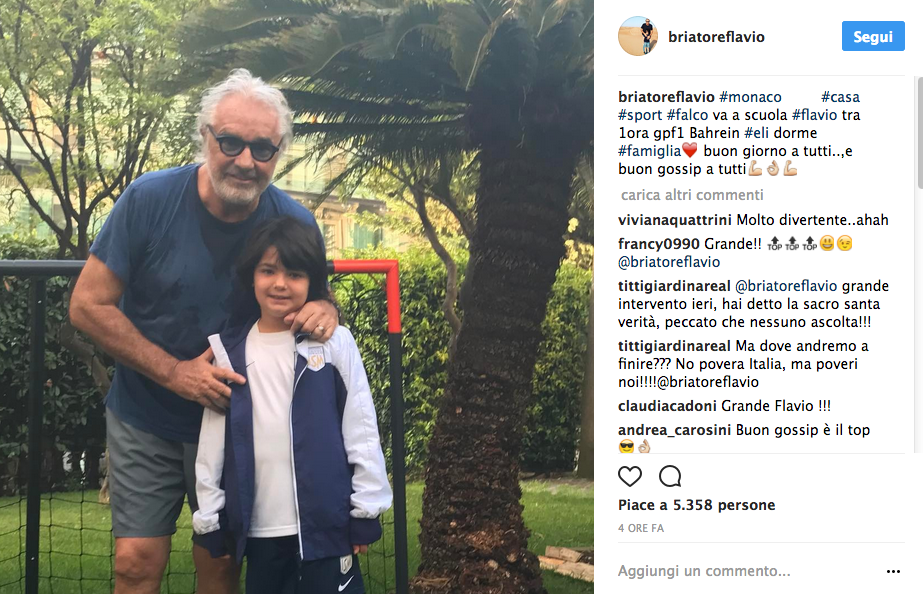This screenshot has height=594, width=923.
Task: View who liked via Piace a 5.358 persone
Action: click(696, 505)
